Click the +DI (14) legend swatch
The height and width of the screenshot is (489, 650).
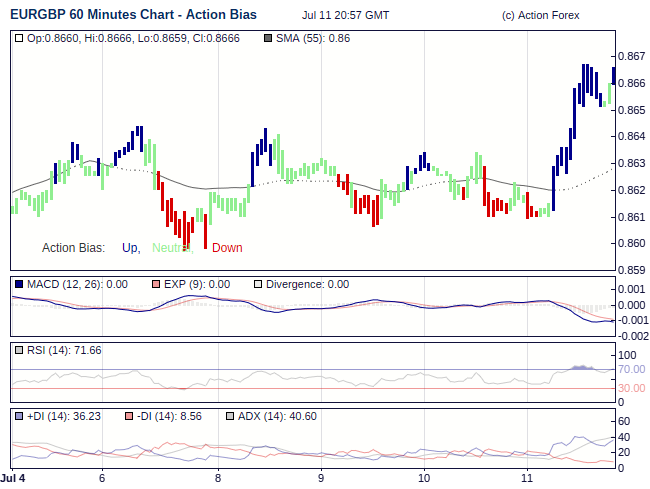click(x=19, y=416)
